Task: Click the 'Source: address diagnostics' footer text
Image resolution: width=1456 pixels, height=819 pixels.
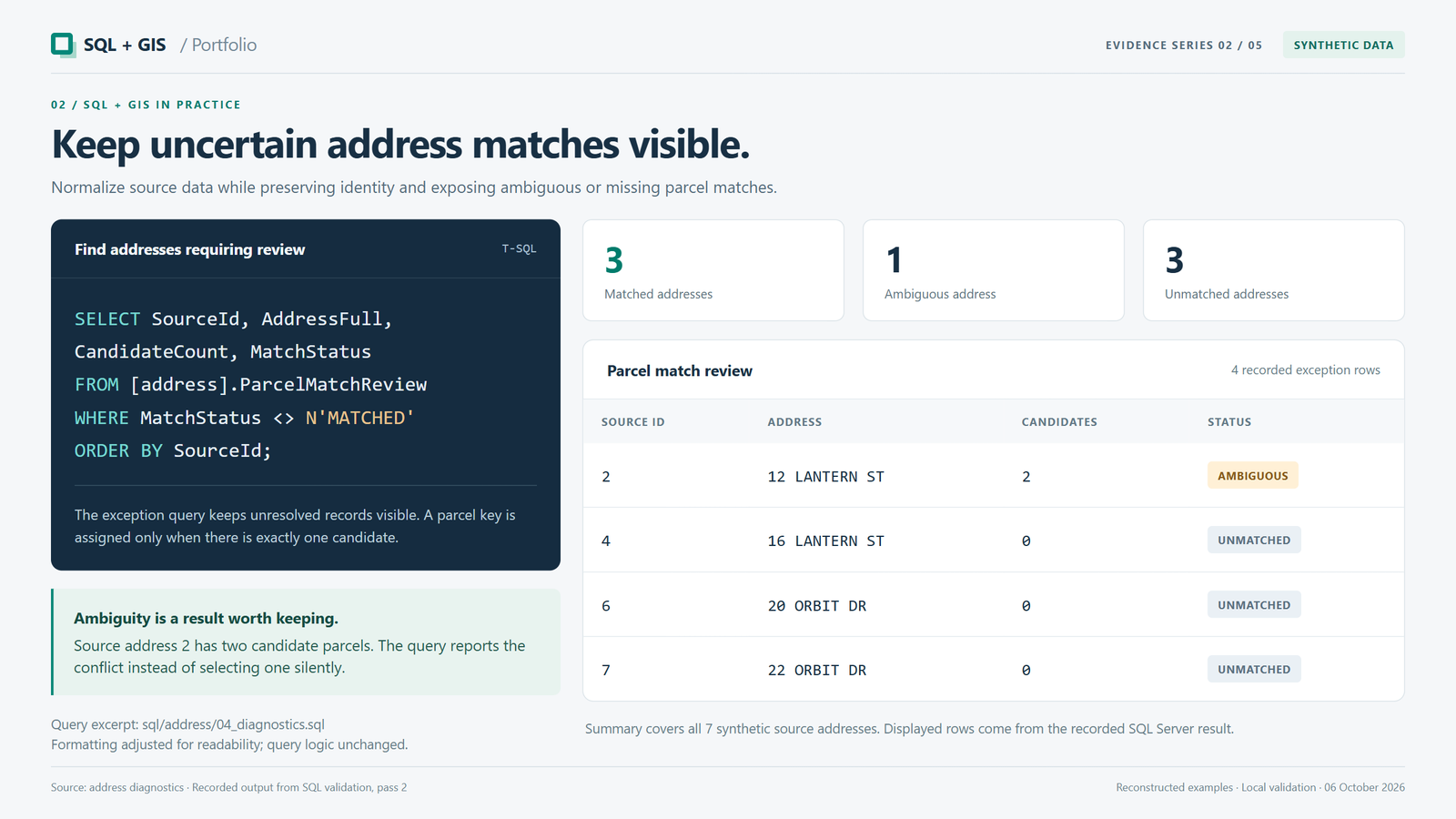Action: [x=117, y=788]
